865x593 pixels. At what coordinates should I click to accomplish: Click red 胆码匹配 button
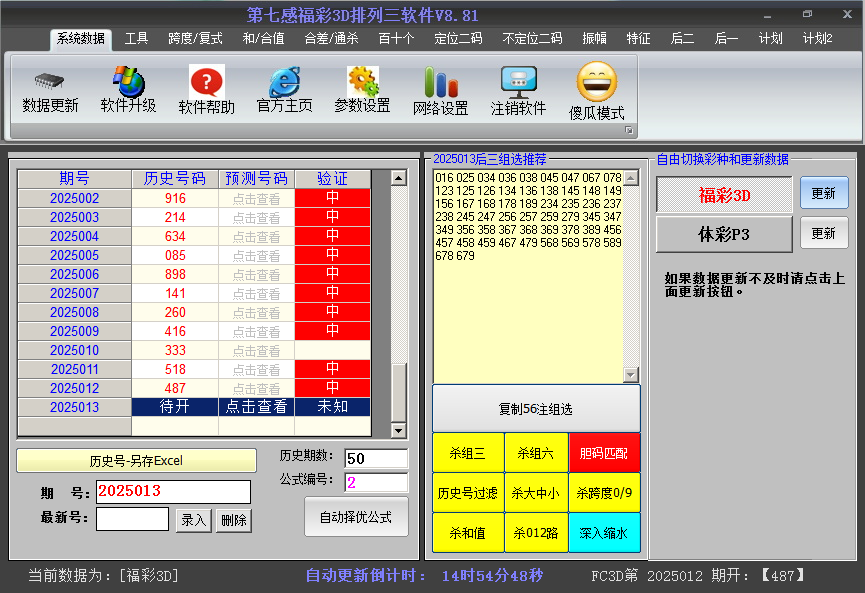(x=604, y=453)
